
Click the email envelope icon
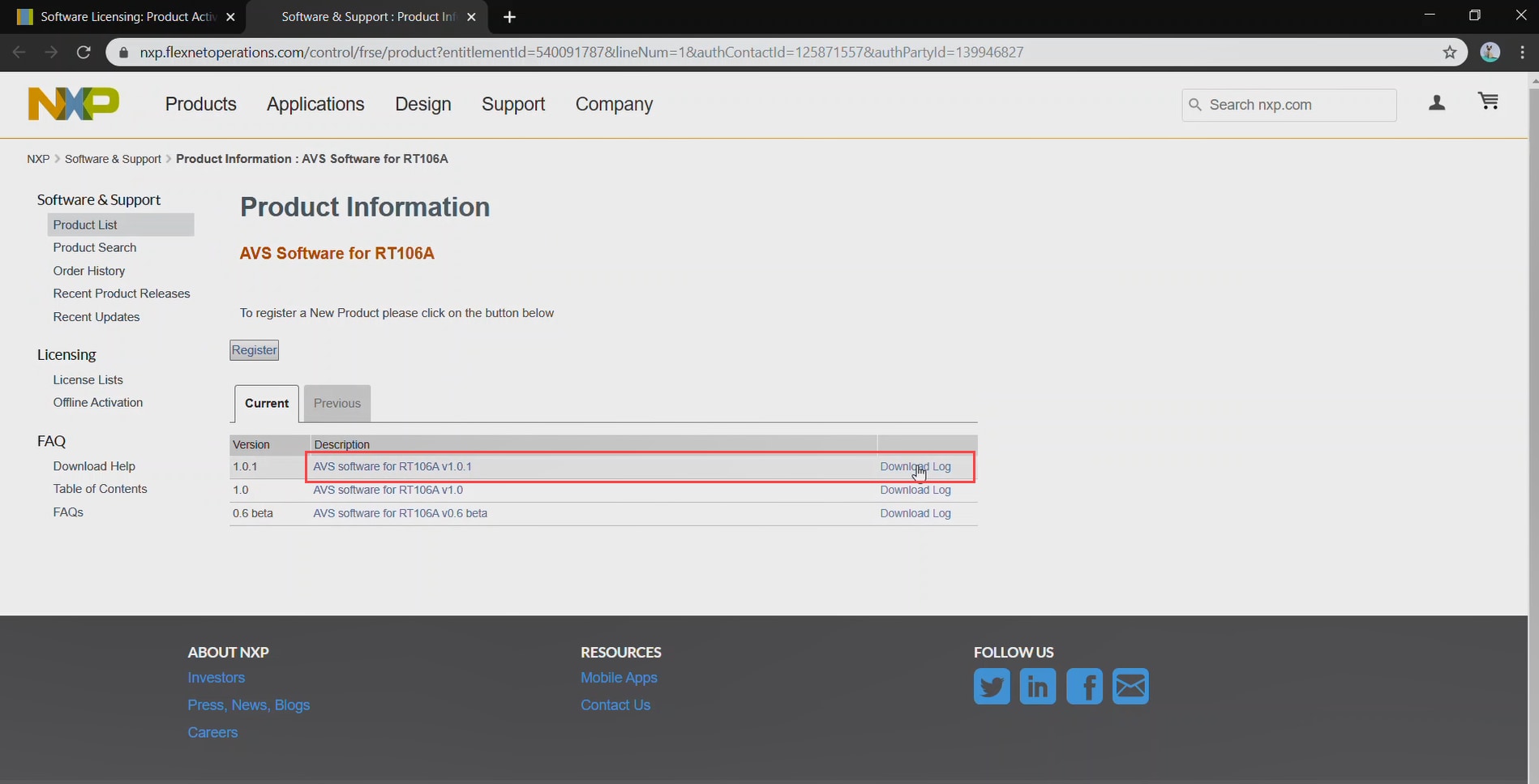coord(1130,687)
